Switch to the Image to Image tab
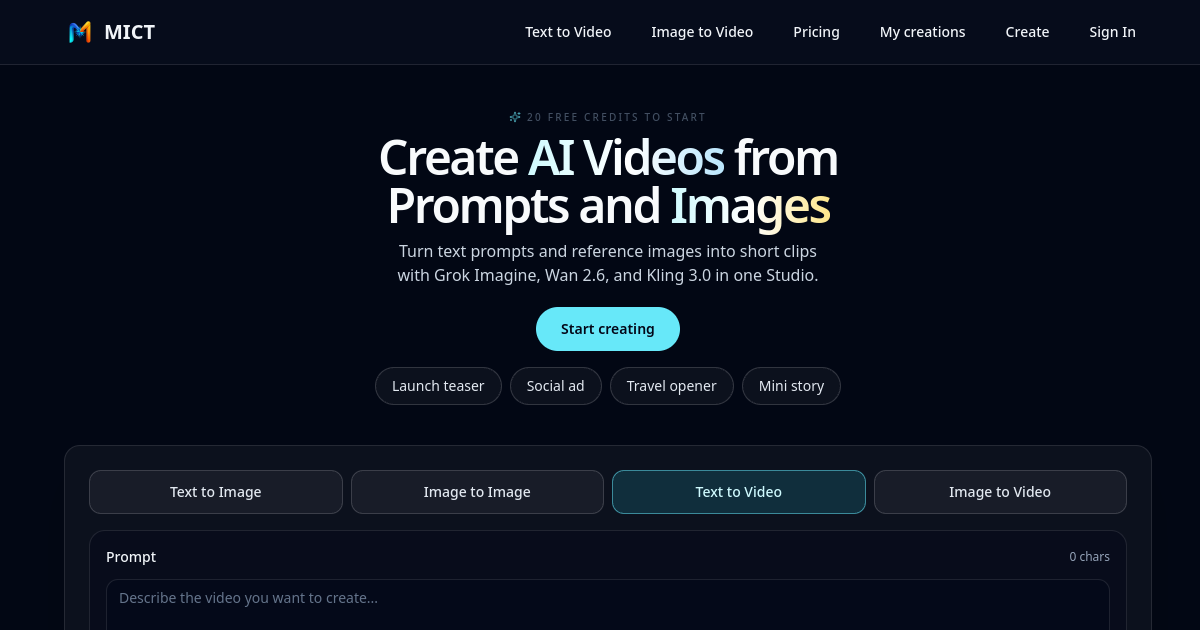The image size is (1200, 630). (477, 492)
